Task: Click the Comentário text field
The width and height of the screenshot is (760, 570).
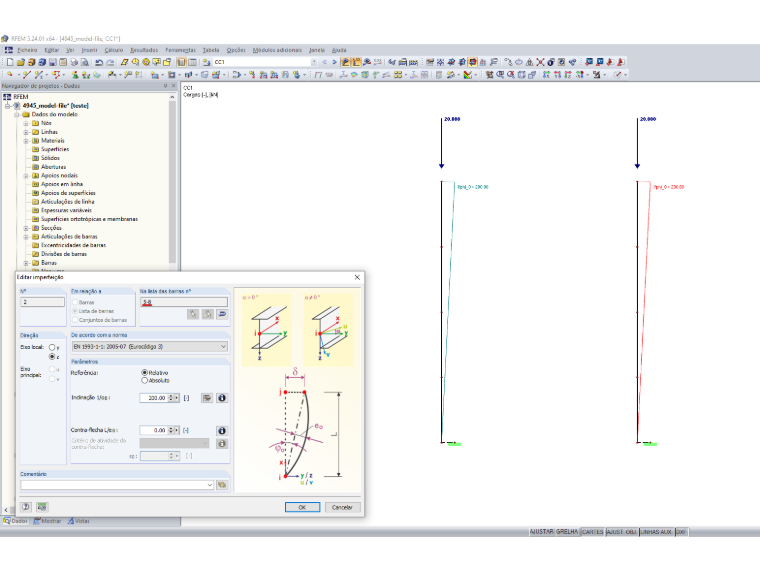Action: 113,485
